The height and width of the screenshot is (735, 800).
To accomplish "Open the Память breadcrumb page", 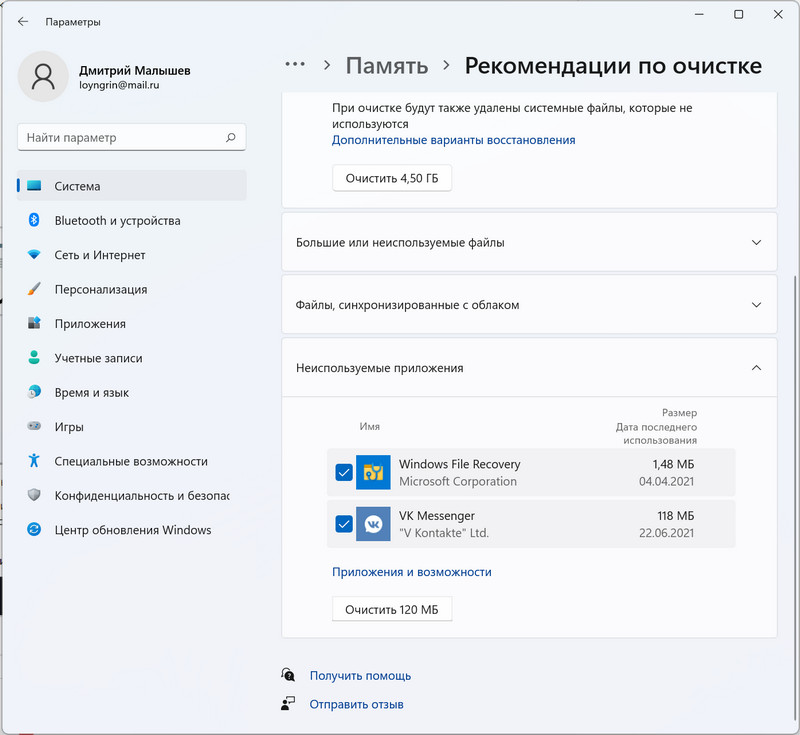I will point(386,65).
